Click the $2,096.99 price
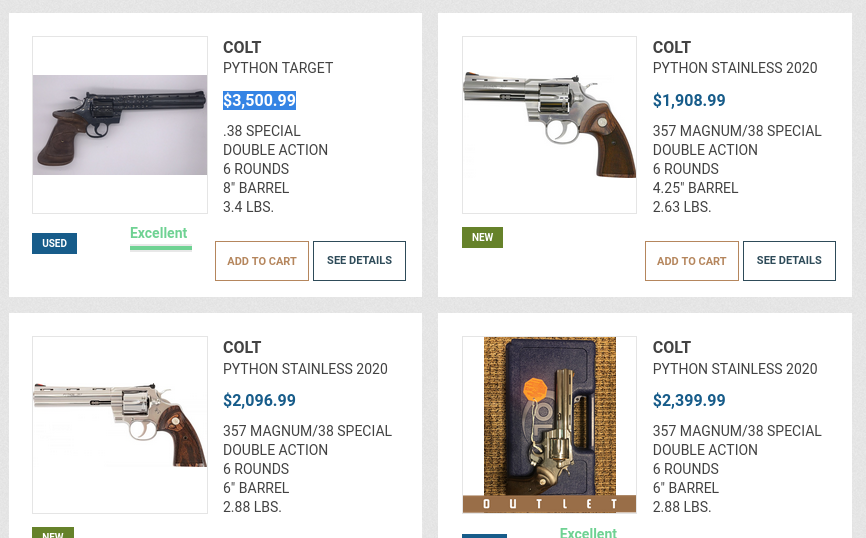Viewport: 866px width, 538px height. pos(259,400)
